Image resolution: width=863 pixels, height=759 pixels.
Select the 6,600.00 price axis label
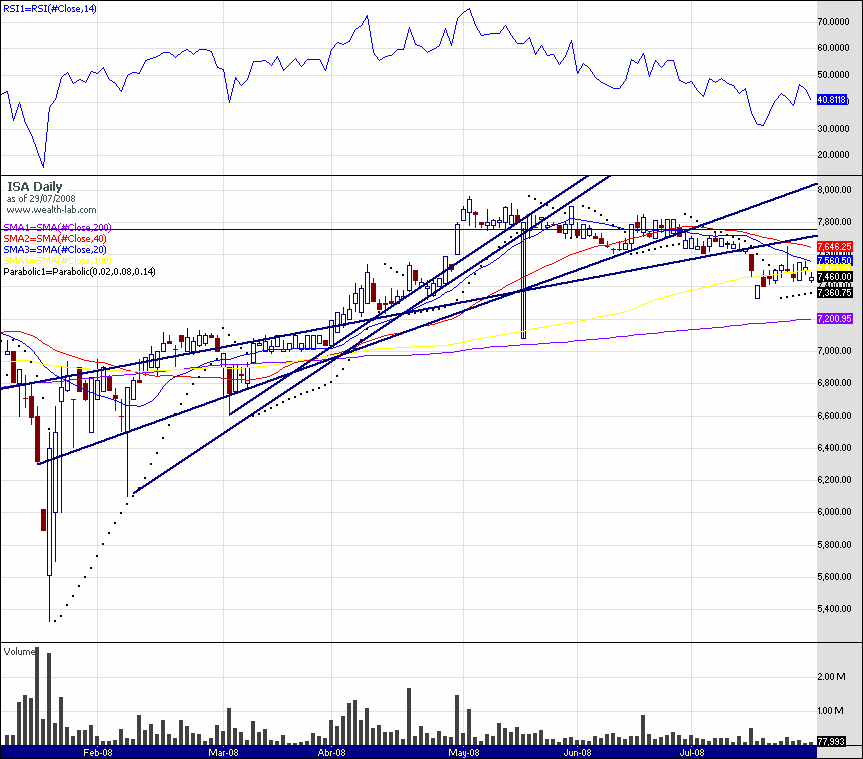[835, 416]
